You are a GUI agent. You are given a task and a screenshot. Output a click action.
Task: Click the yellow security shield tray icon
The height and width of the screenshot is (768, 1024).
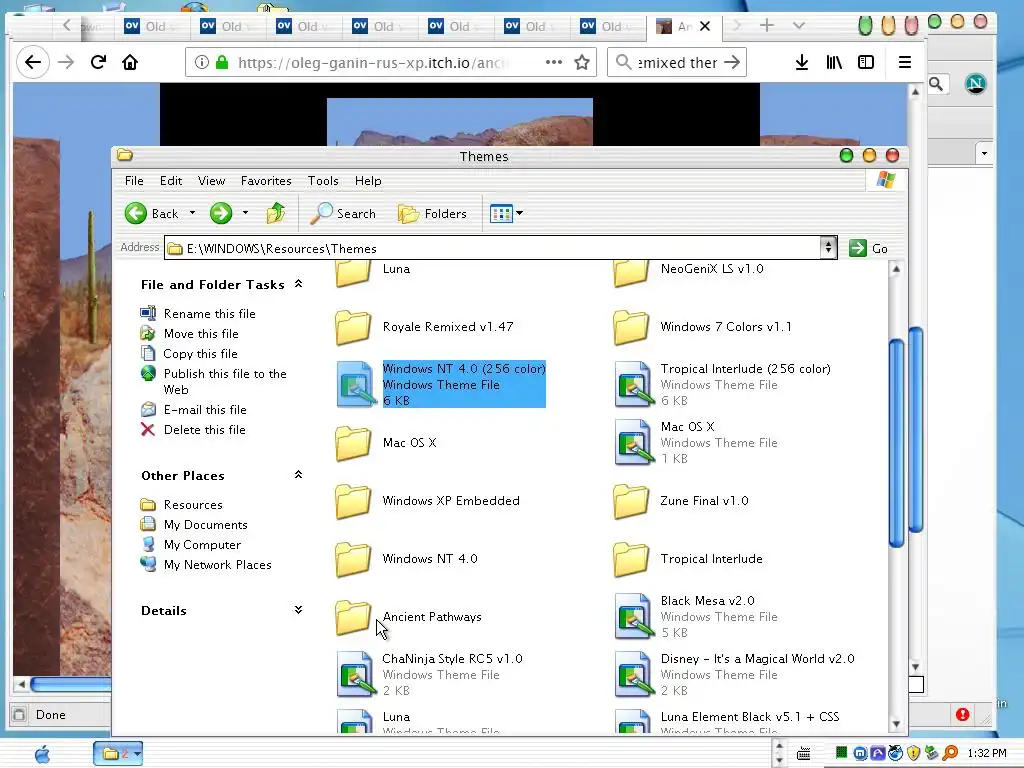[913, 753]
